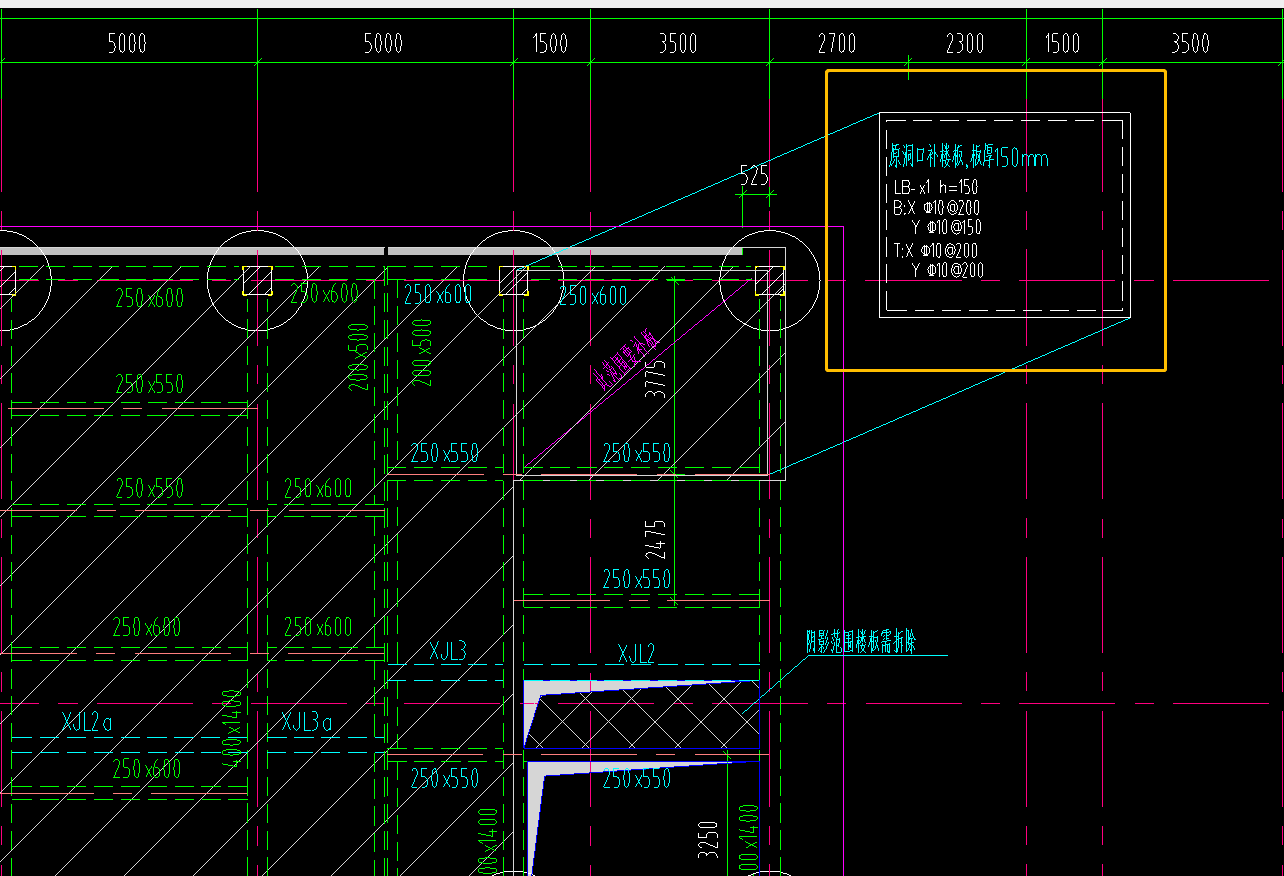Click the slab label 'LB-x1 h=150'
The image size is (1284, 876).
(x=935, y=187)
